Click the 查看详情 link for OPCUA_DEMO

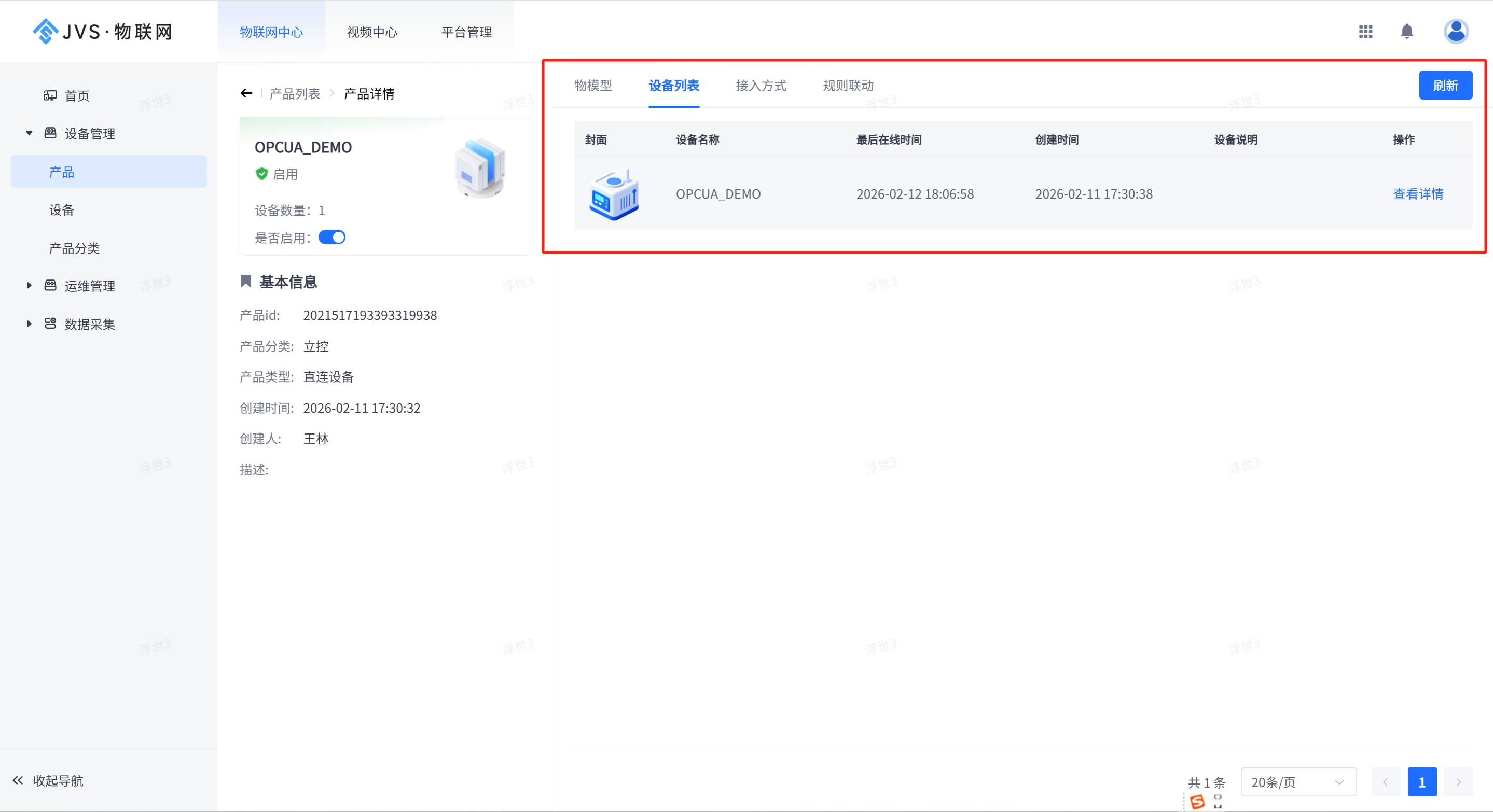coord(1418,194)
